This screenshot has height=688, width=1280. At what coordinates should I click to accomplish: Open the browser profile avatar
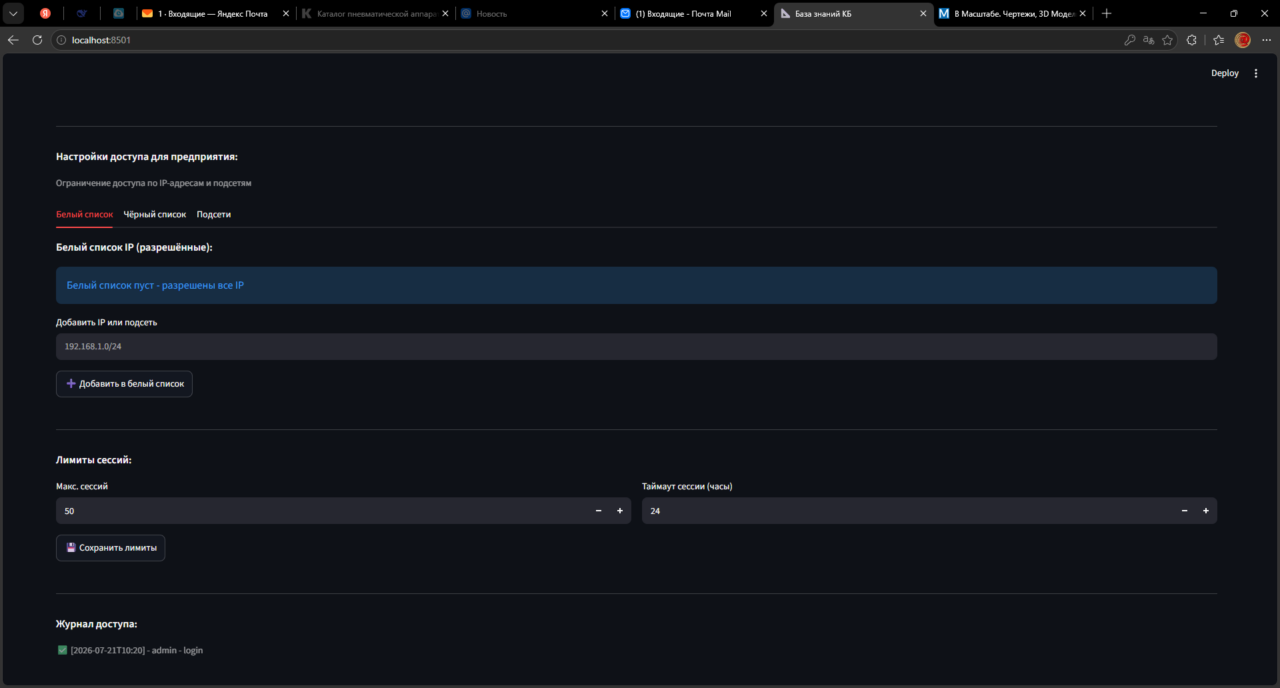[x=1243, y=40]
